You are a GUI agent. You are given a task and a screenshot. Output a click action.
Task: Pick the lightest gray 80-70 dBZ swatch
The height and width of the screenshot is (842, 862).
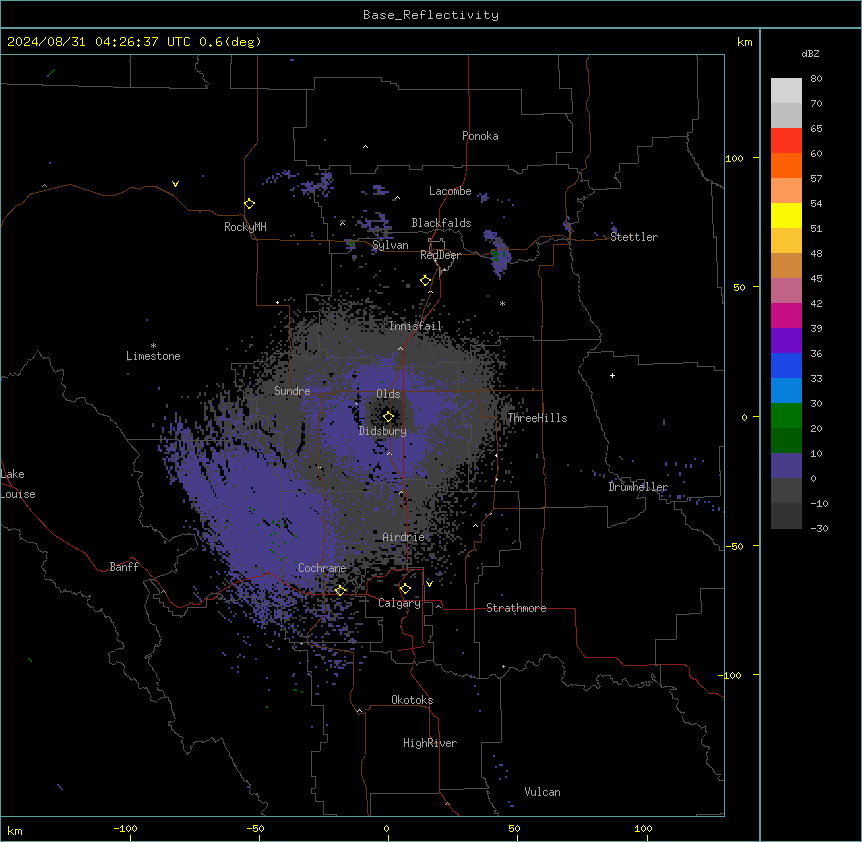click(x=786, y=91)
